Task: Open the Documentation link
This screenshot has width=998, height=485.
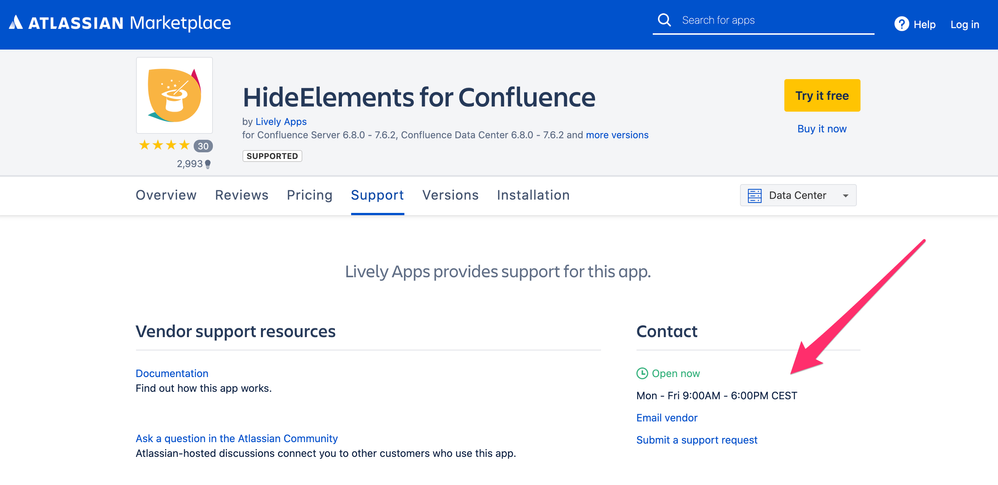Action: pos(172,374)
